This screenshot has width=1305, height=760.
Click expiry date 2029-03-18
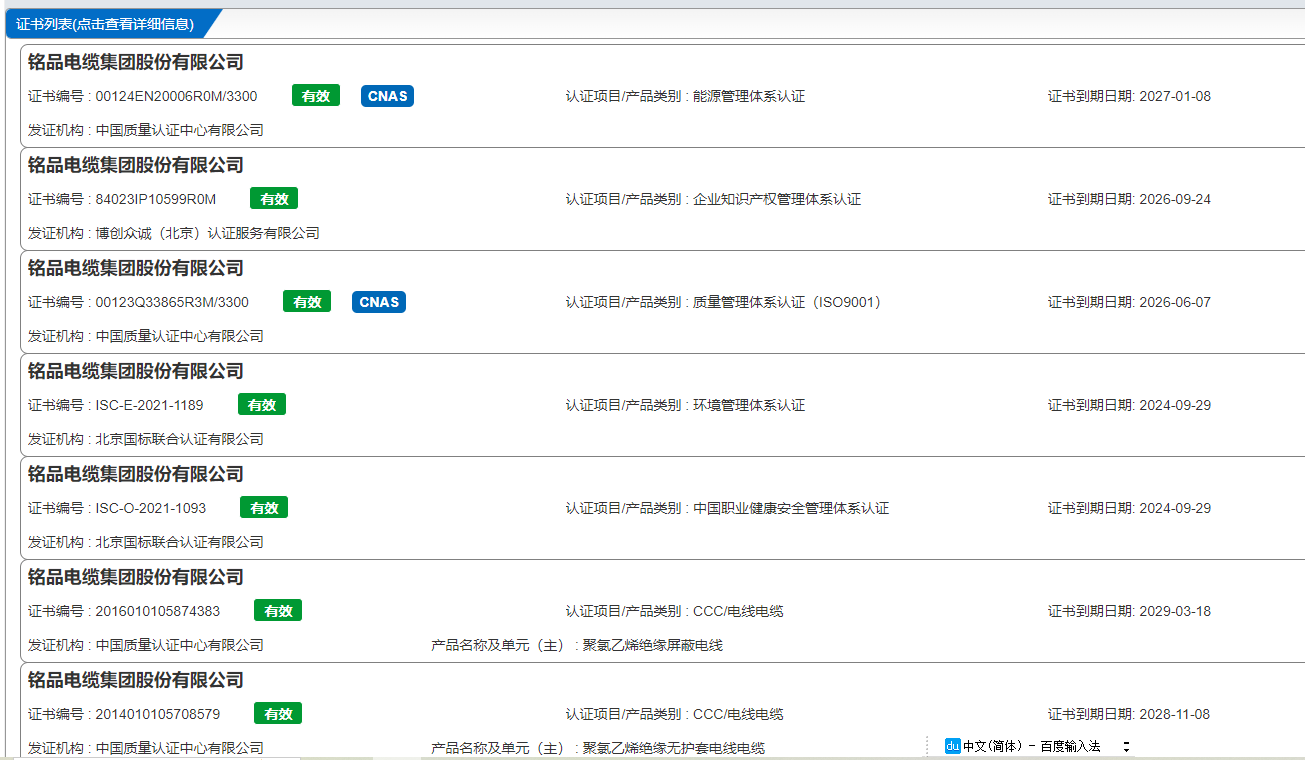coord(1175,612)
